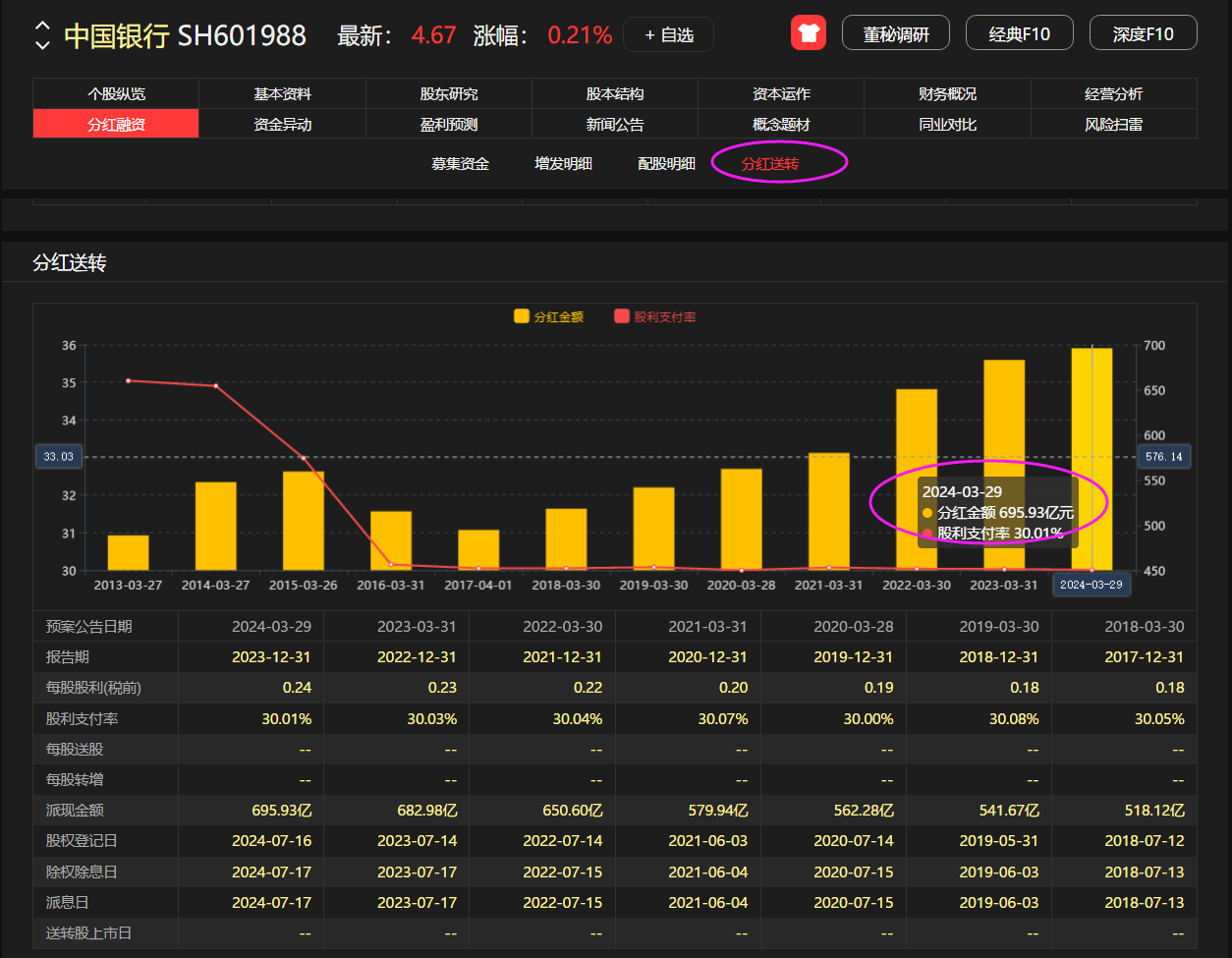Viewport: 1232px width, 958px height.
Task: Open 同业对比 tab
Action: [948, 124]
